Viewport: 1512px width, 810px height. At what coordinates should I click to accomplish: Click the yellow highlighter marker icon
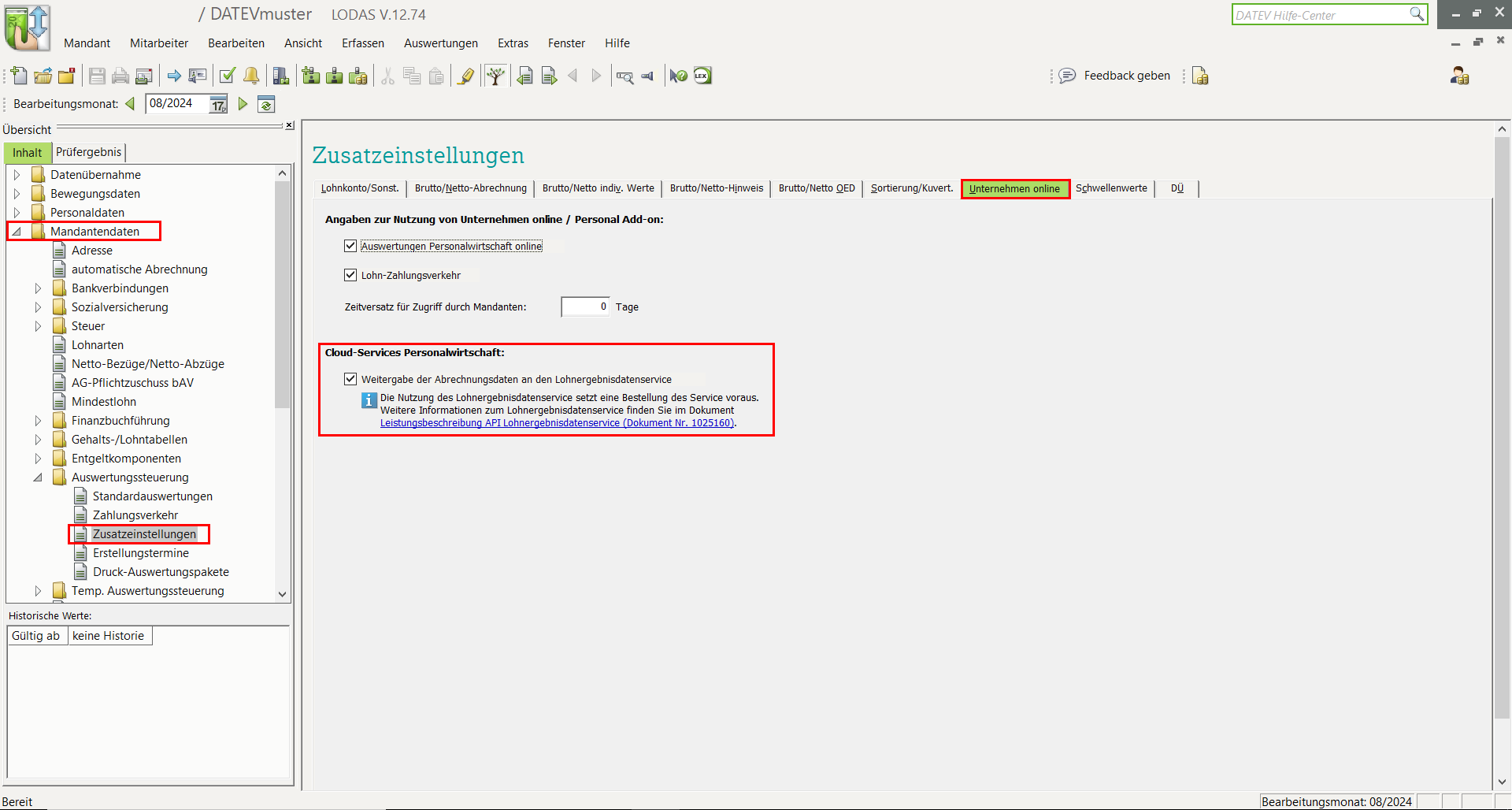(466, 76)
